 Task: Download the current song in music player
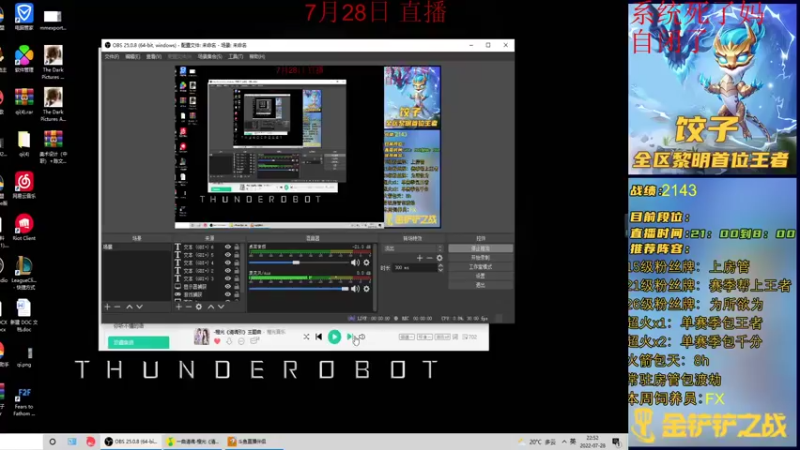click(229, 341)
